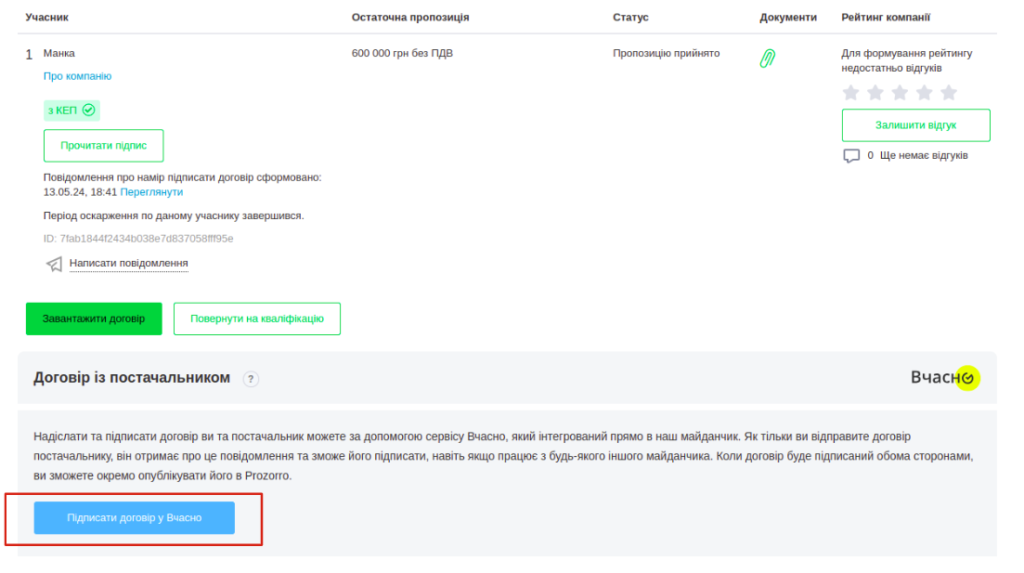Open the attached documents paperclip icon
1024x573 pixels.
(767, 58)
